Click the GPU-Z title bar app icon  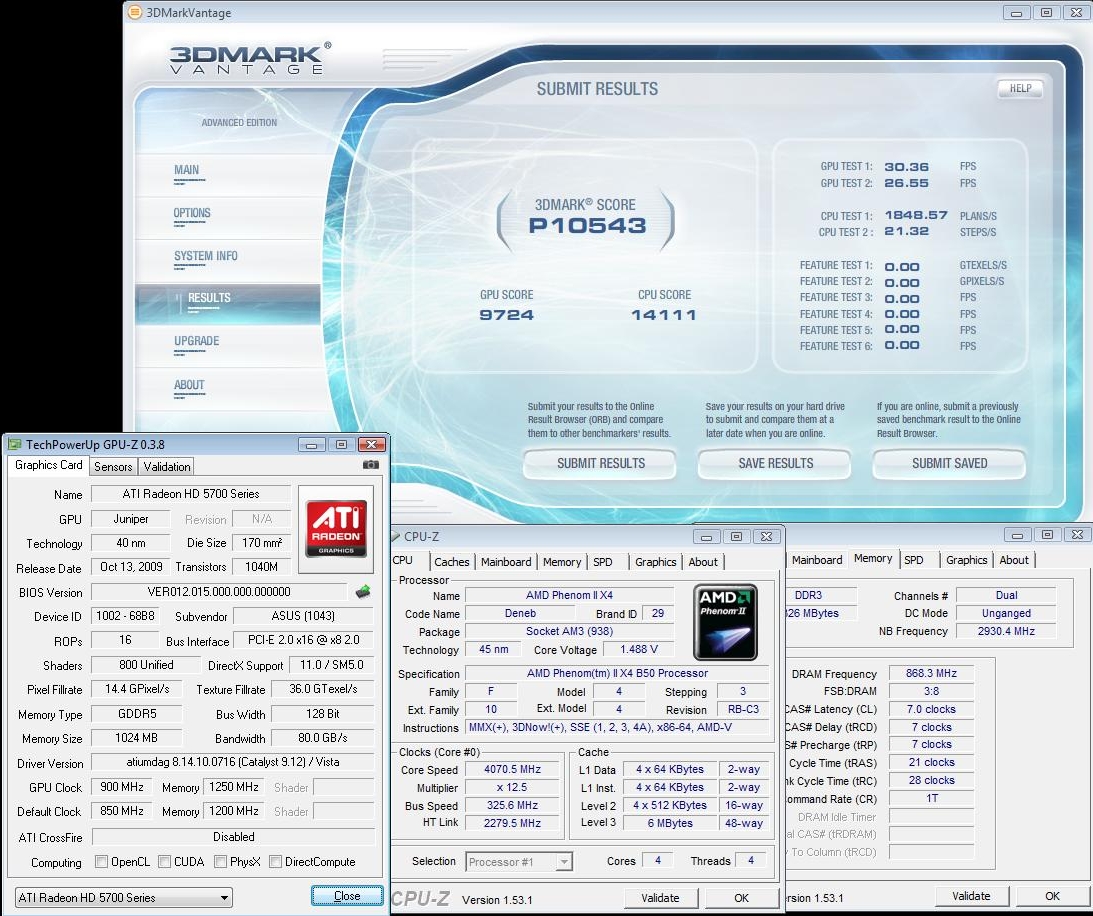15,444
